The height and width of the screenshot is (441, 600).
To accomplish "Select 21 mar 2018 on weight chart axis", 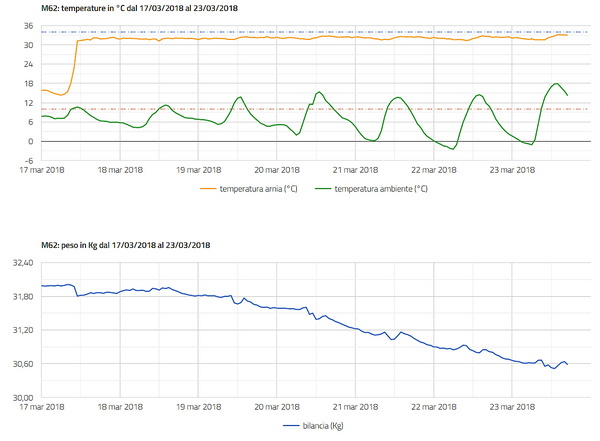I will [354, 407].
